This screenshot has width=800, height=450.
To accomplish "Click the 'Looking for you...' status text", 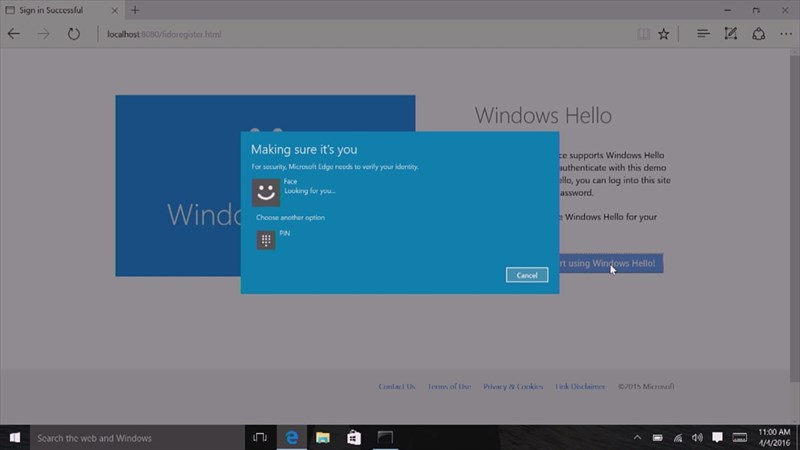I will tap(310, 191).
